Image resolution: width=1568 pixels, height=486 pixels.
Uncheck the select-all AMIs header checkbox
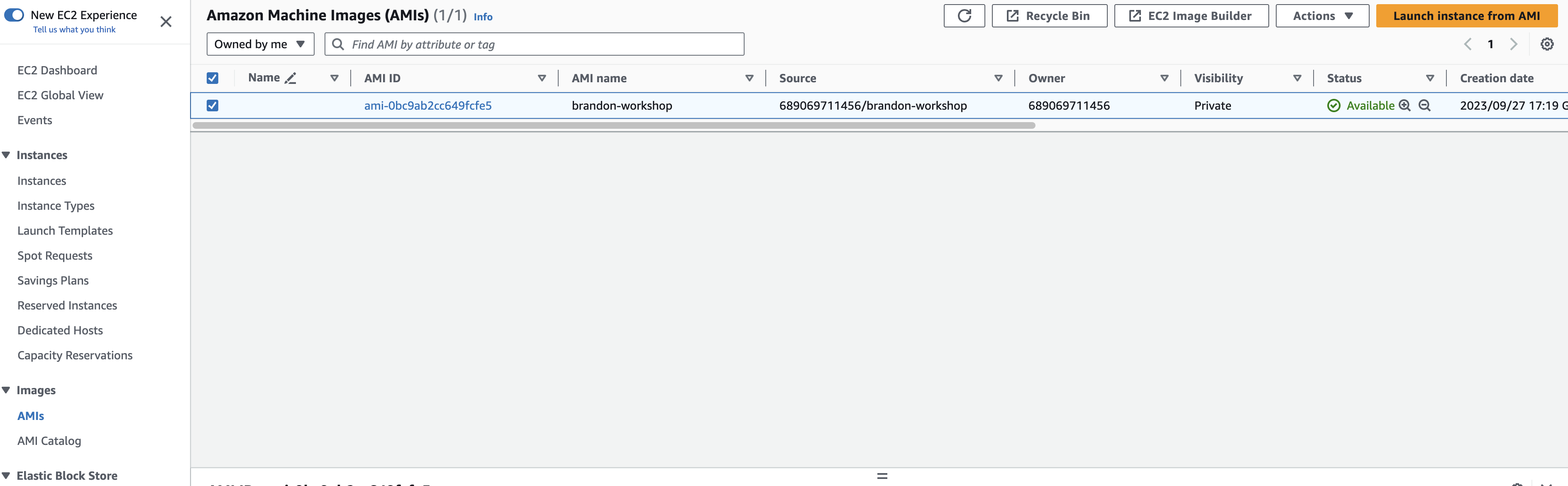[x=212, y=78]
